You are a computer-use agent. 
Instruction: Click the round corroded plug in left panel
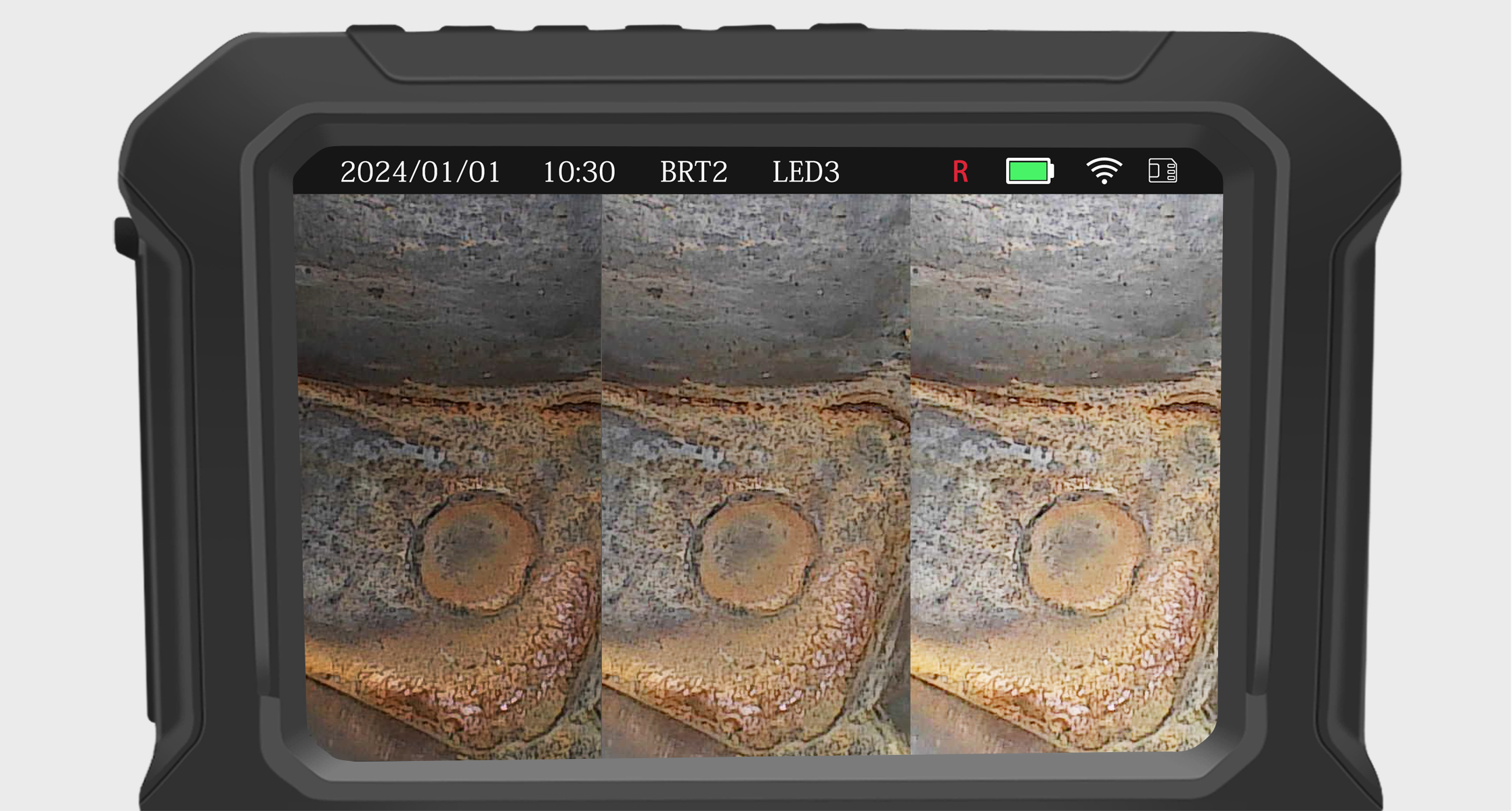tap(478, 555)
